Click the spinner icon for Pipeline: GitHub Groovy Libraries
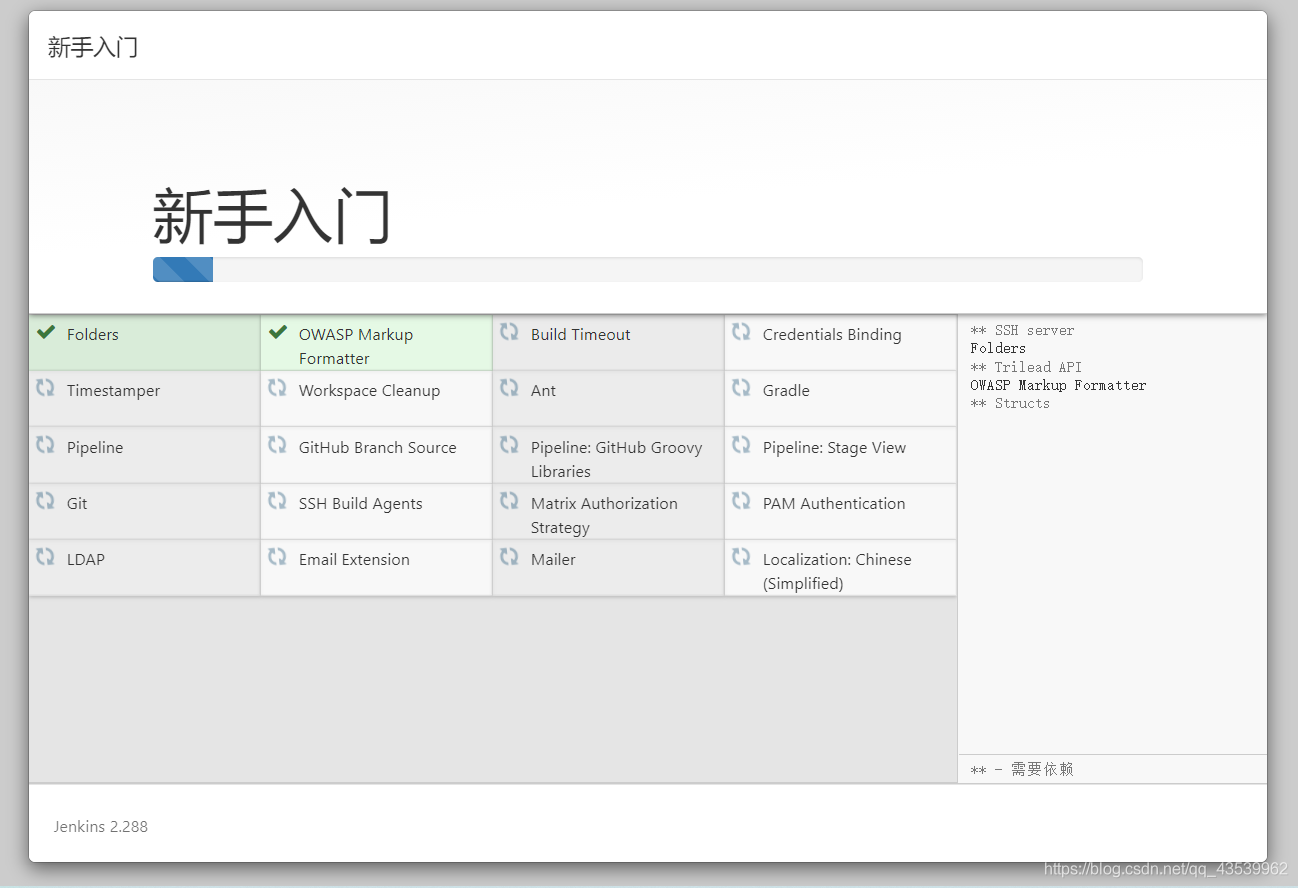This screenshot has height=888, width=1298. tap(509, 445)
